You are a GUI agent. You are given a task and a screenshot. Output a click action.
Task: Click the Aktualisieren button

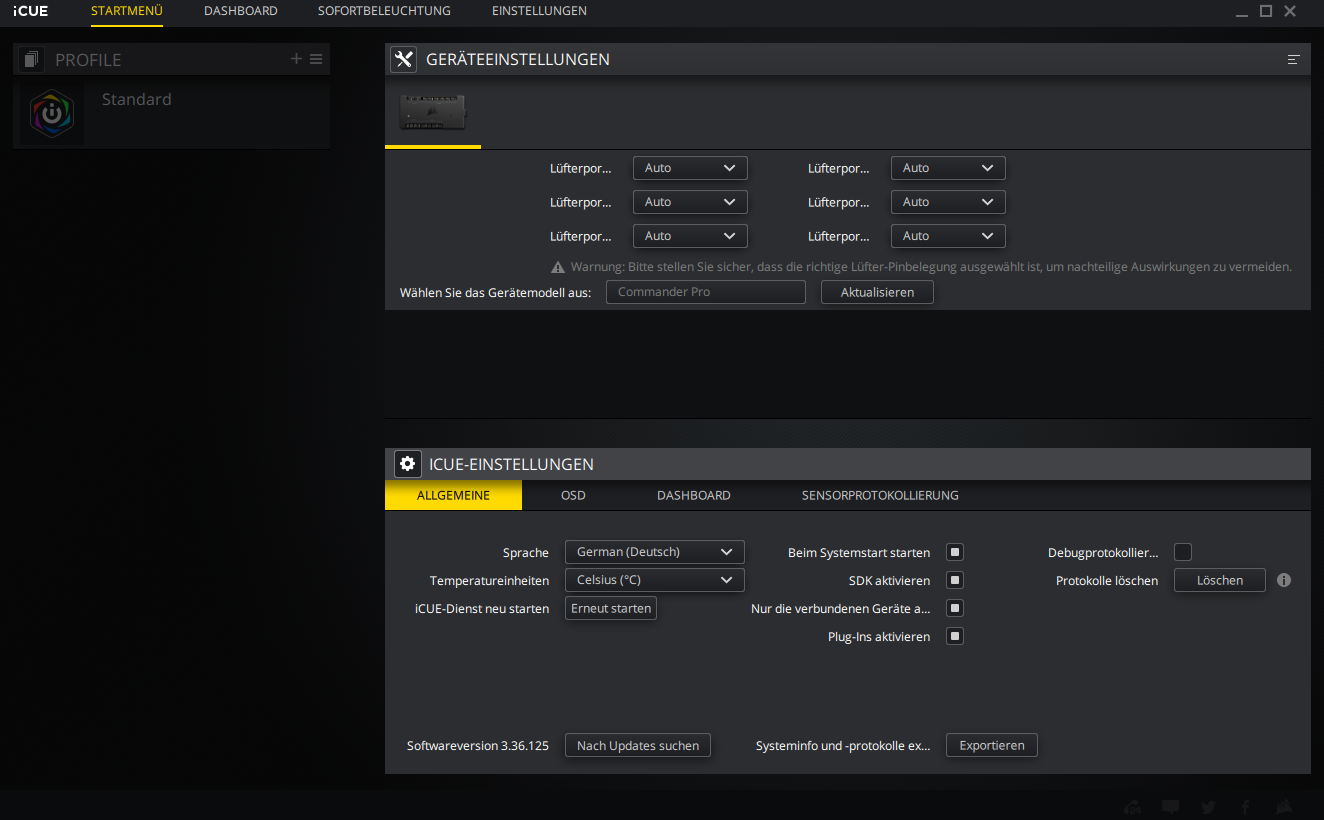877,292
